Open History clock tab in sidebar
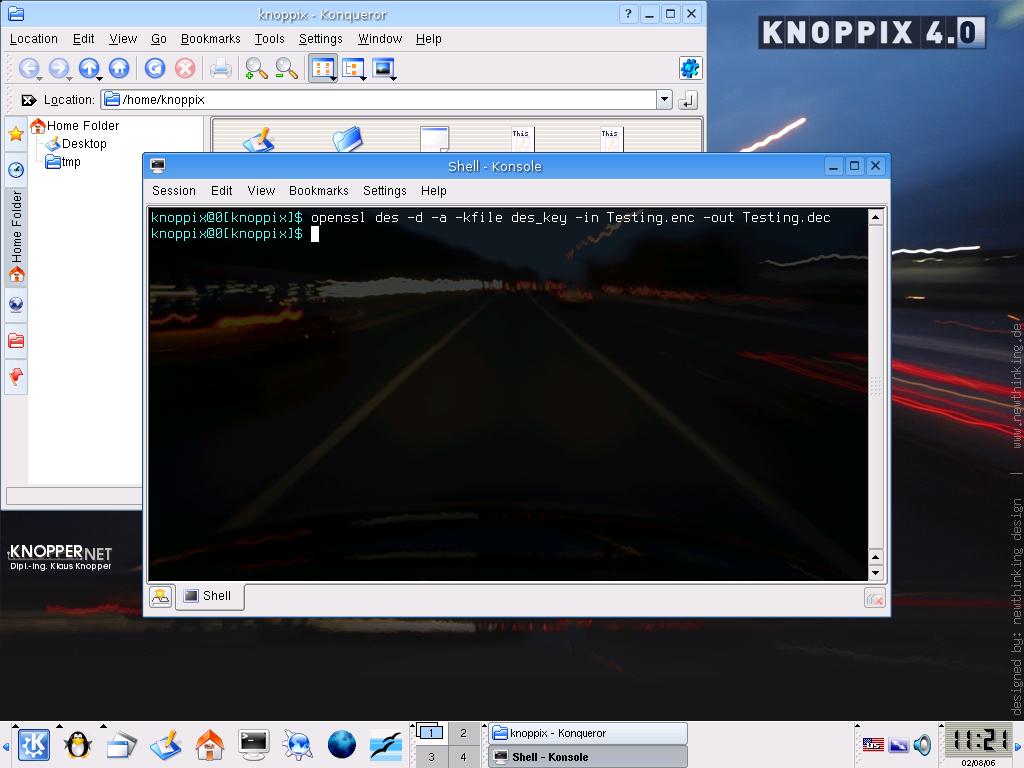This screenshot has height=768, width=1024. (16, 170)
